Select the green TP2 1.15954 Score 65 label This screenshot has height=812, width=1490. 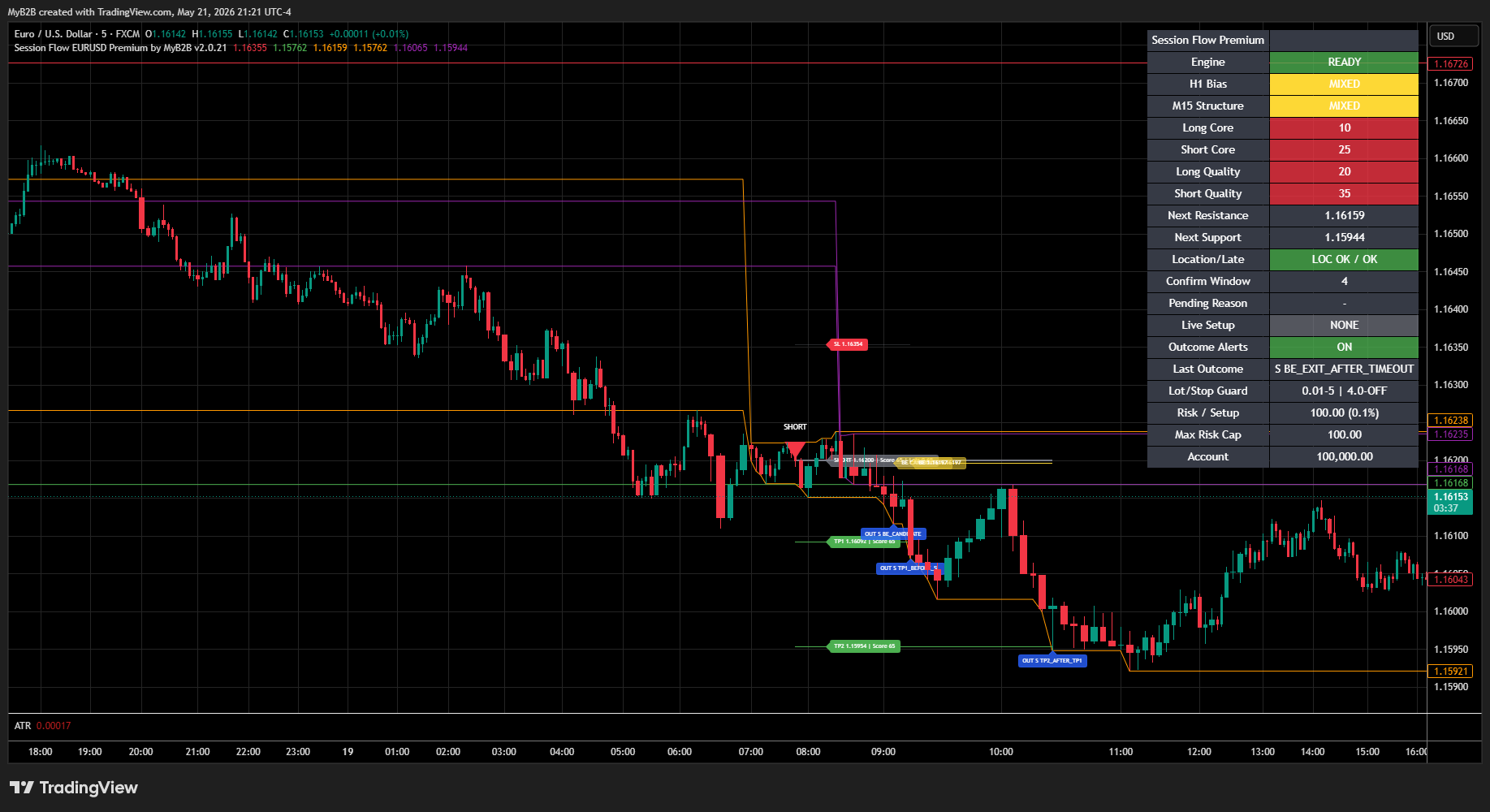pos(863,646)
